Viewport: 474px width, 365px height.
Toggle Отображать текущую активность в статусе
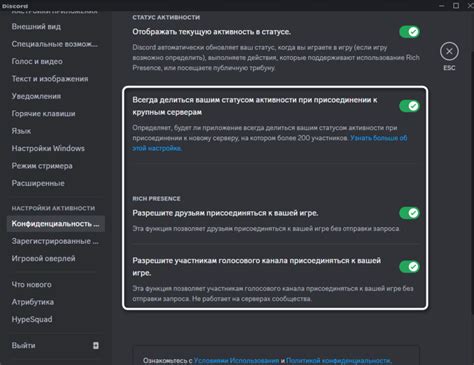pyautogui.click(x=409, y=32)
